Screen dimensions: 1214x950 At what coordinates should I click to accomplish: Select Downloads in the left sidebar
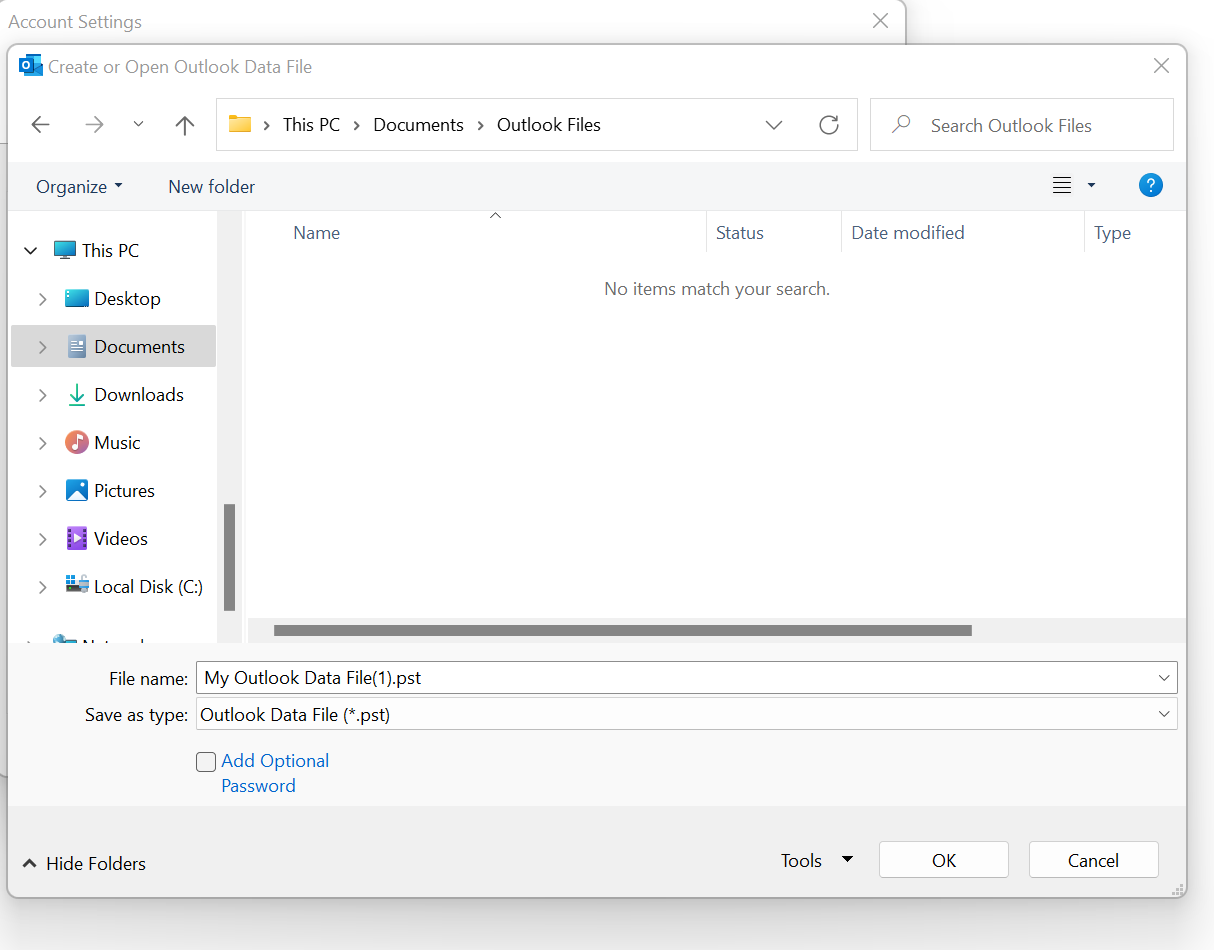[139, 394]
